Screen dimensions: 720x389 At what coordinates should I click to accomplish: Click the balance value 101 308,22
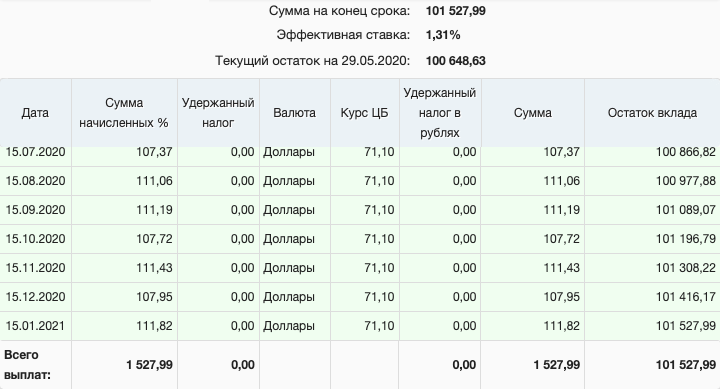[x=686, y=268]
